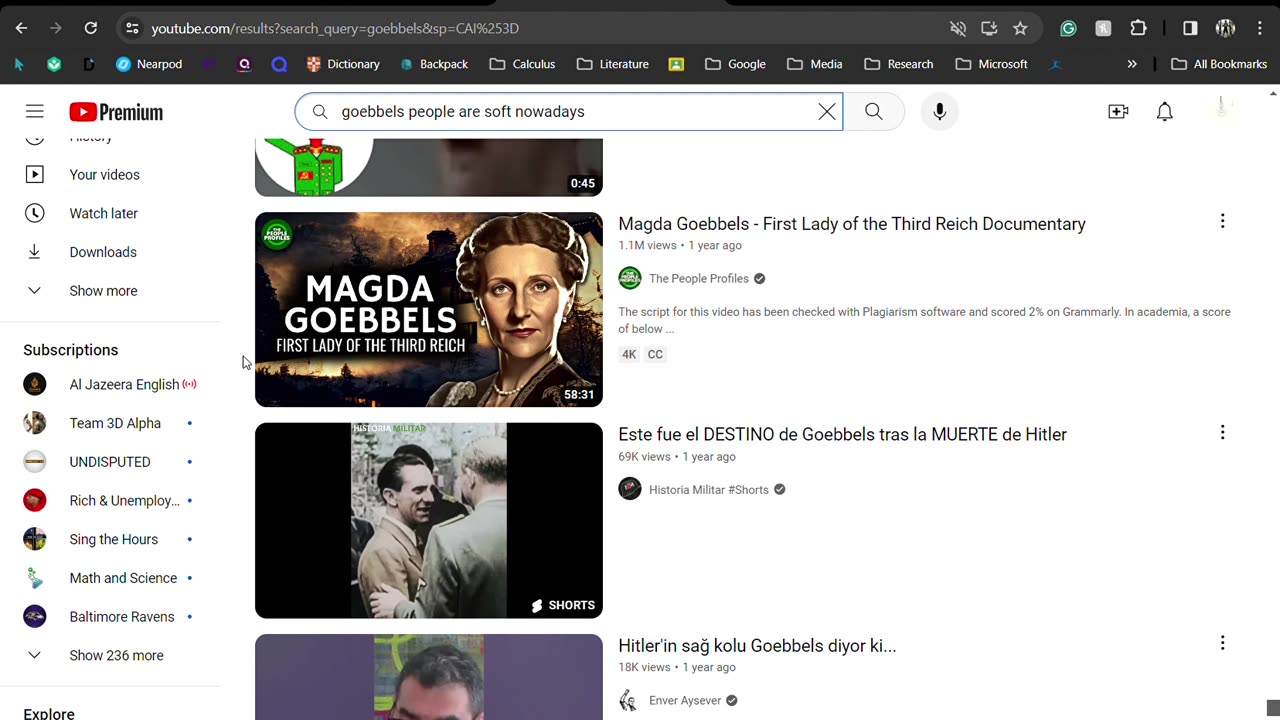The image size is (1280, 720).
Task: Click the Al Jazeera English channel avatar
Action: (x=35, y=385)
